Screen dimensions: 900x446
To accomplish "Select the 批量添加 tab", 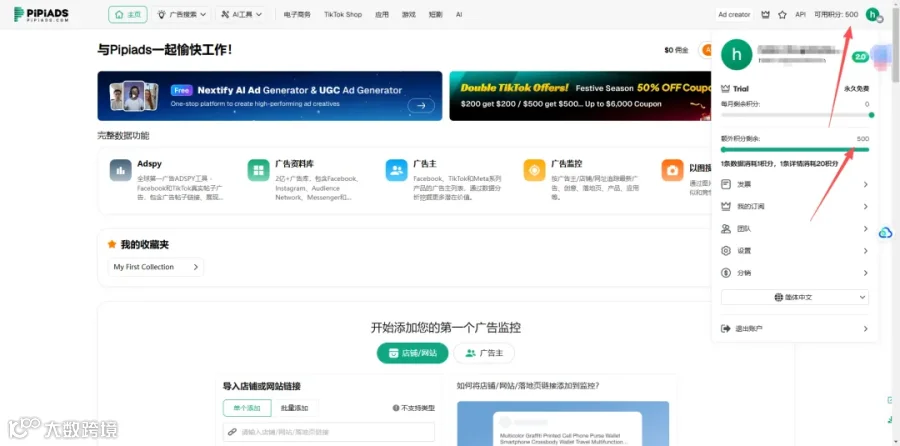I will point(294,408).
